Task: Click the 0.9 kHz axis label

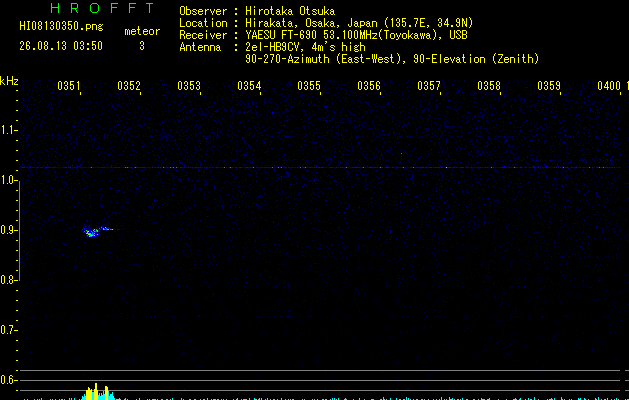Action: pyautogui.click(x=8, y=230)
